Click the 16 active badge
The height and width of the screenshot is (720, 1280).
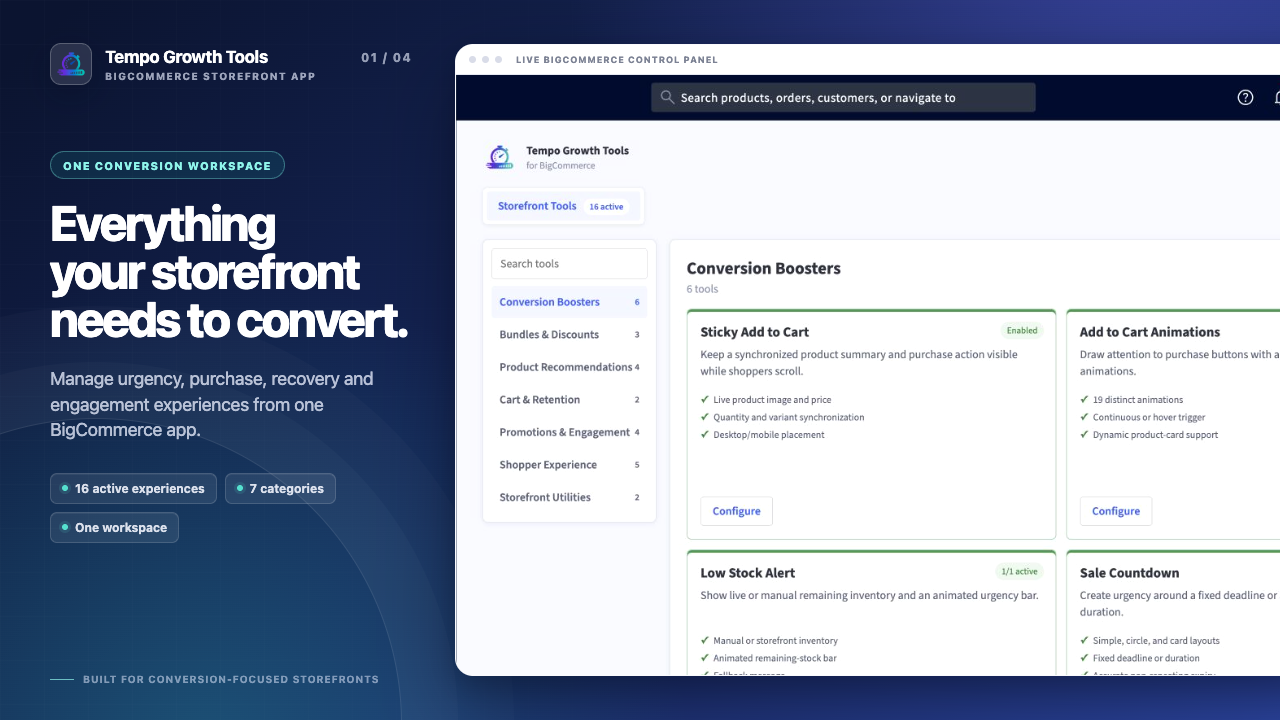pos(606,207)
